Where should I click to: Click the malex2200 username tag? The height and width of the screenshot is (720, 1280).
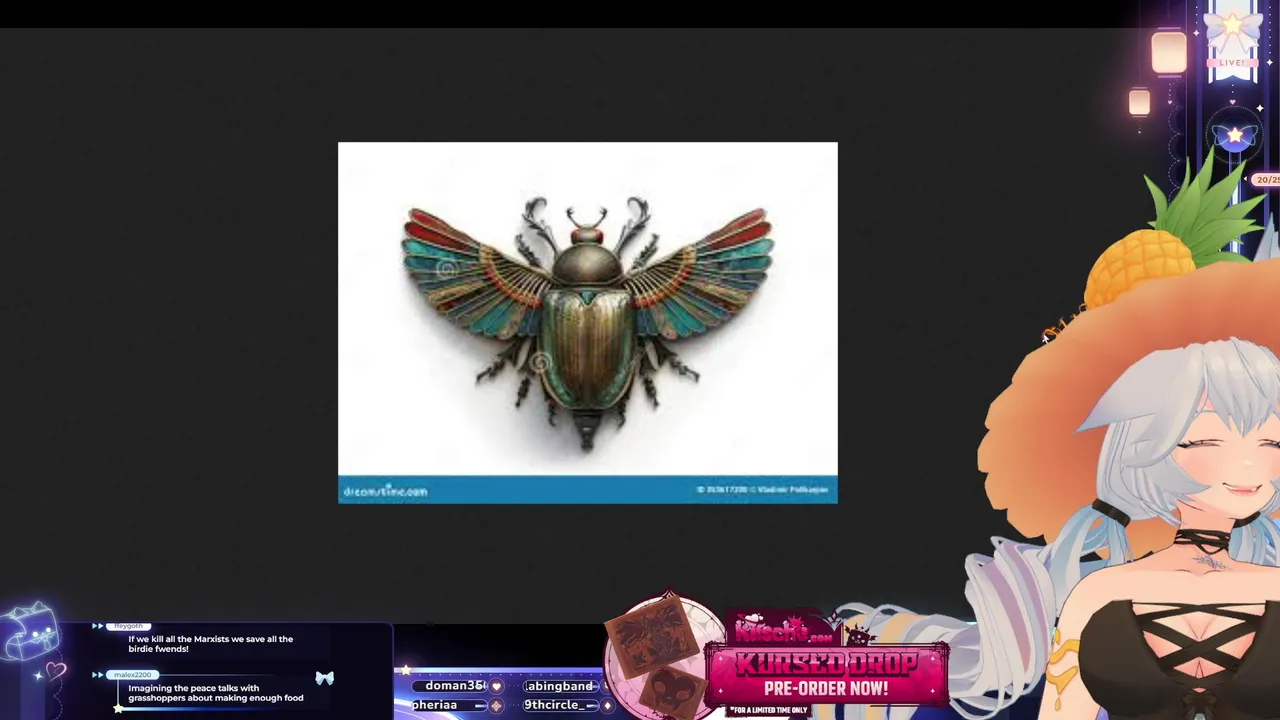pos(131,675)
